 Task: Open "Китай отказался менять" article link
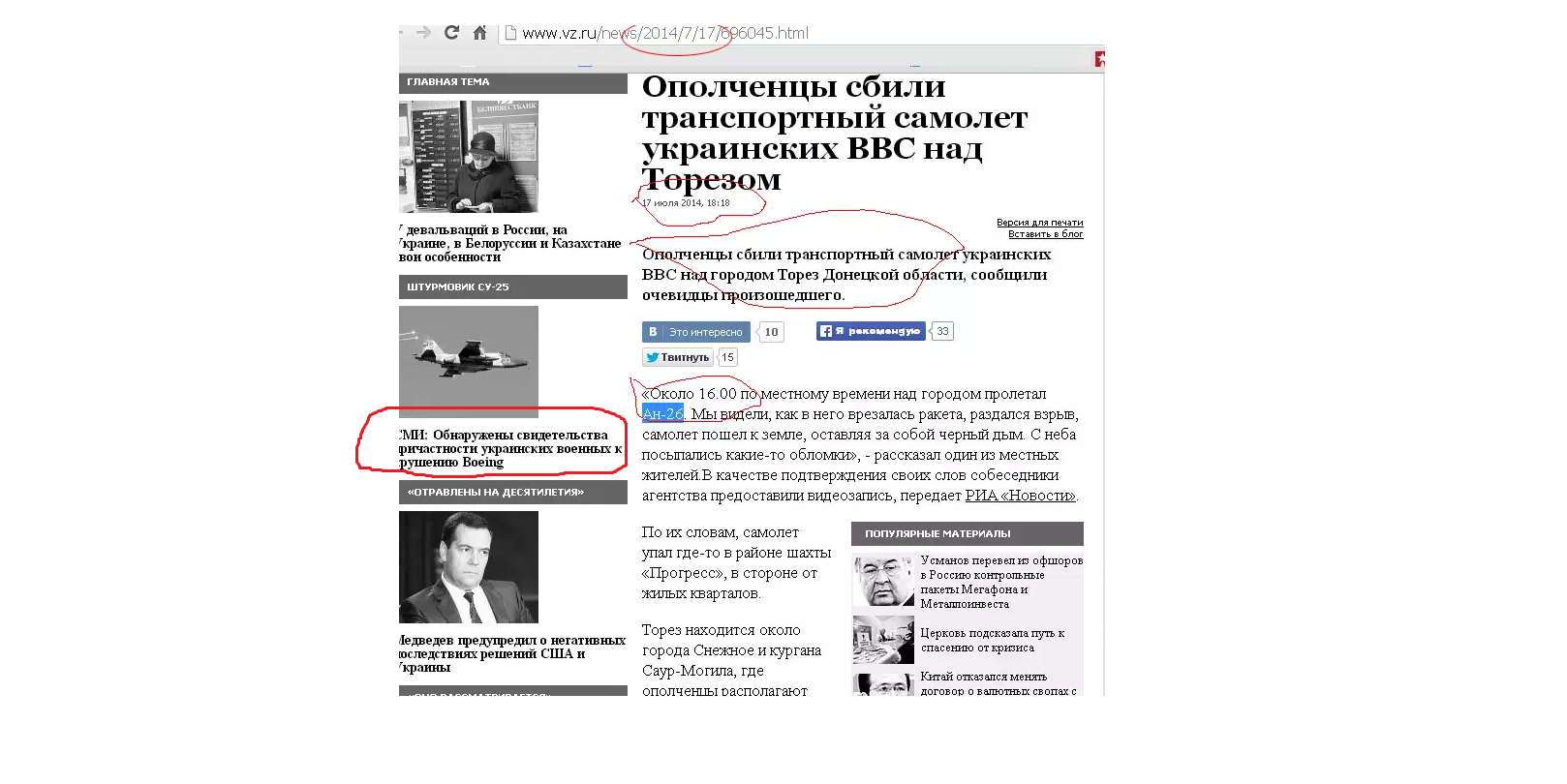click(x=999, y=683)
